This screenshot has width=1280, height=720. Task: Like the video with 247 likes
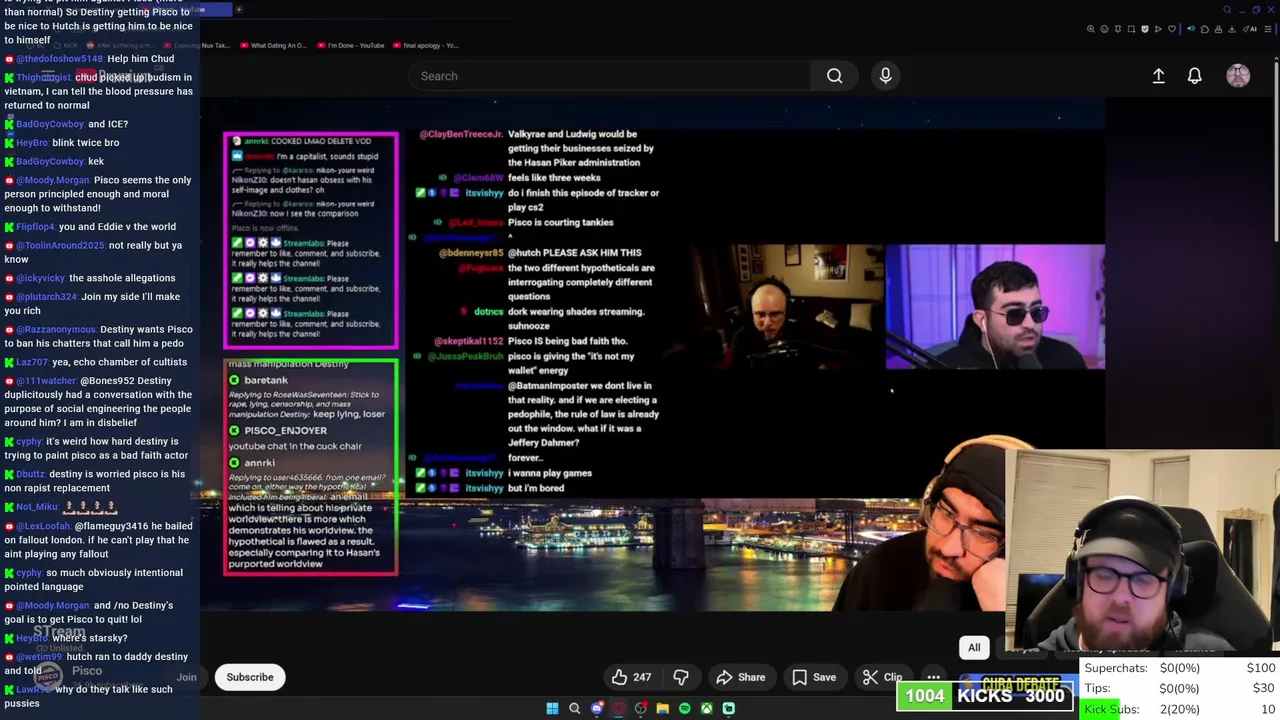pyautogui.click(x=631, y=677)
